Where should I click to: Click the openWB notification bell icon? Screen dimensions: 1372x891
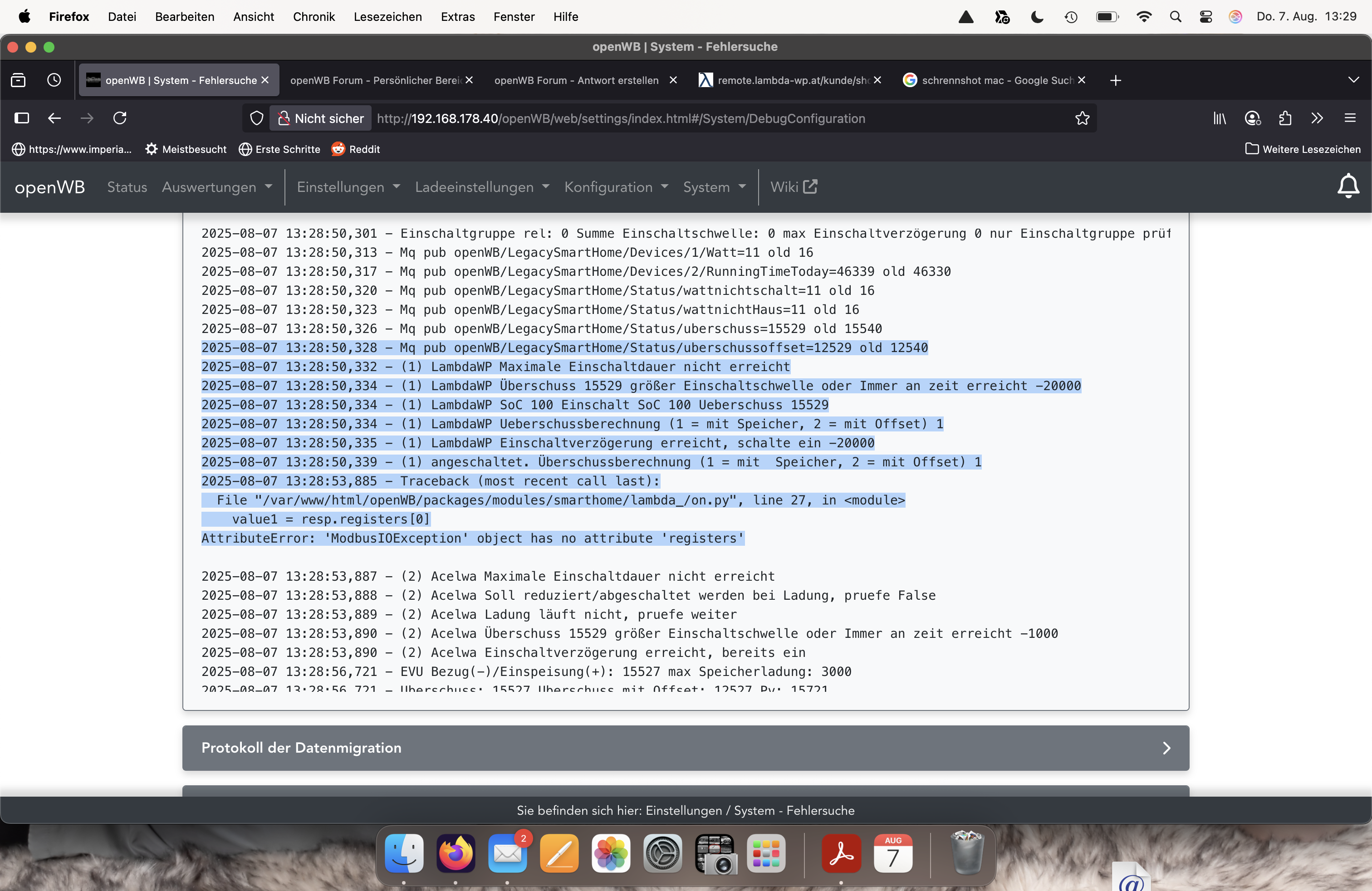(1348, 186)
